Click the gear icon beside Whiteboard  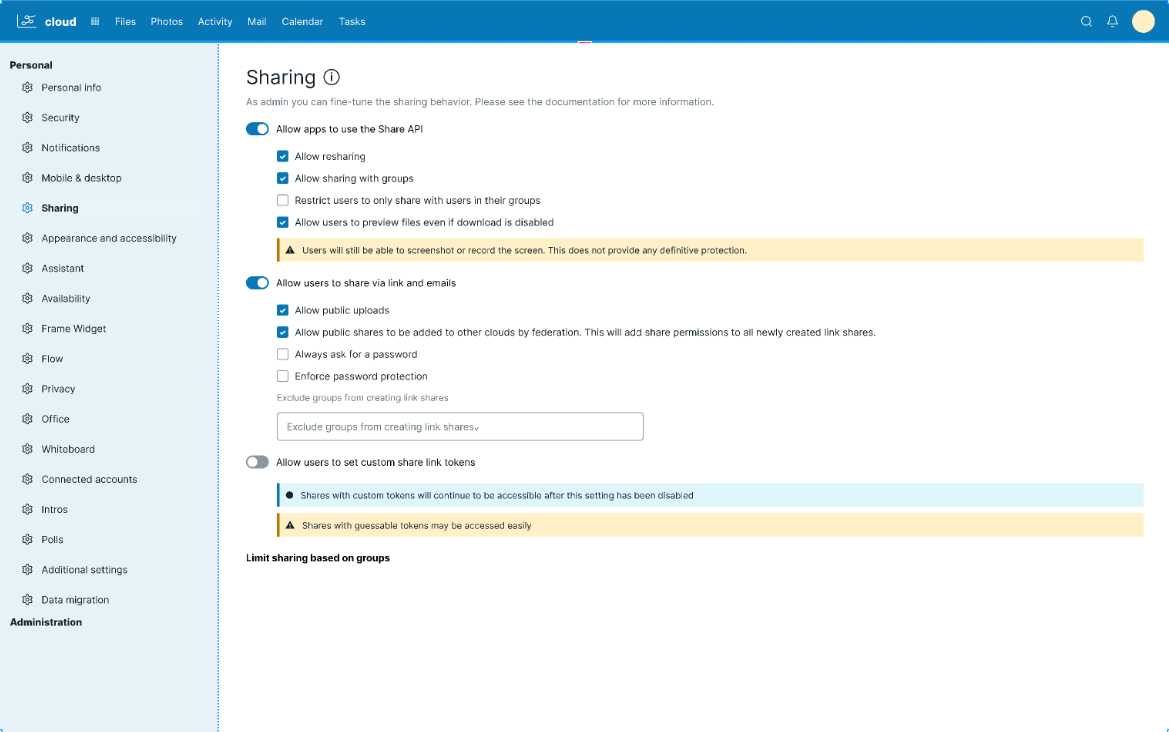click(x=28, y=449)
